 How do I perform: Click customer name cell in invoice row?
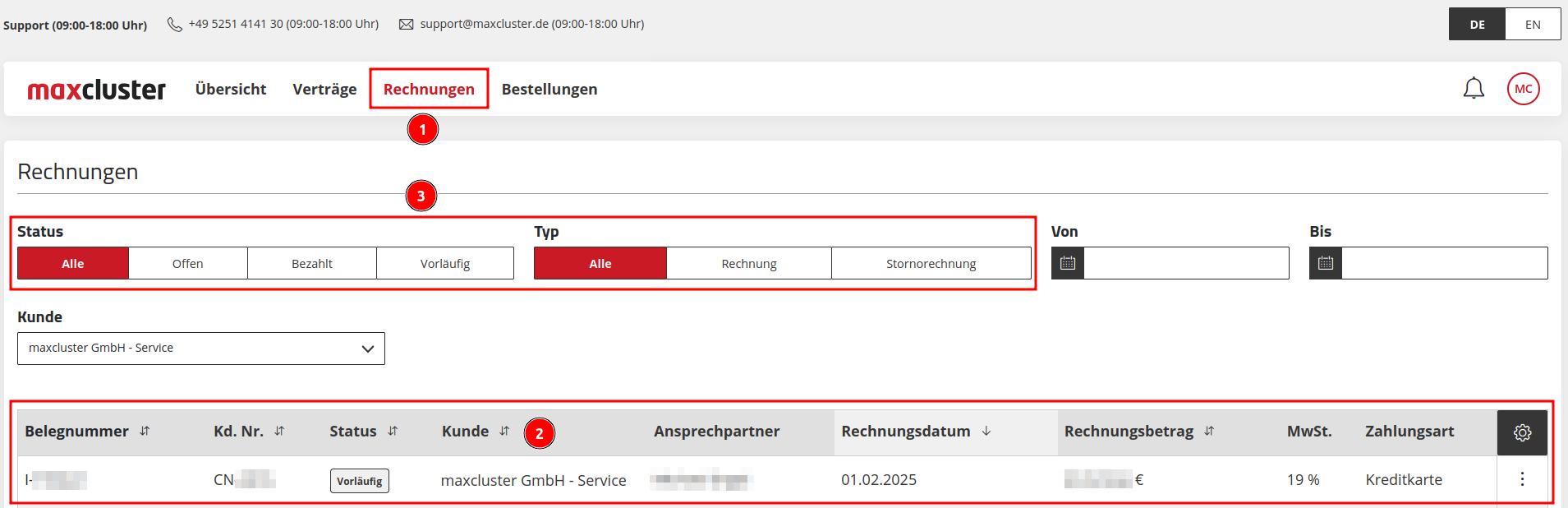point(534,480)
